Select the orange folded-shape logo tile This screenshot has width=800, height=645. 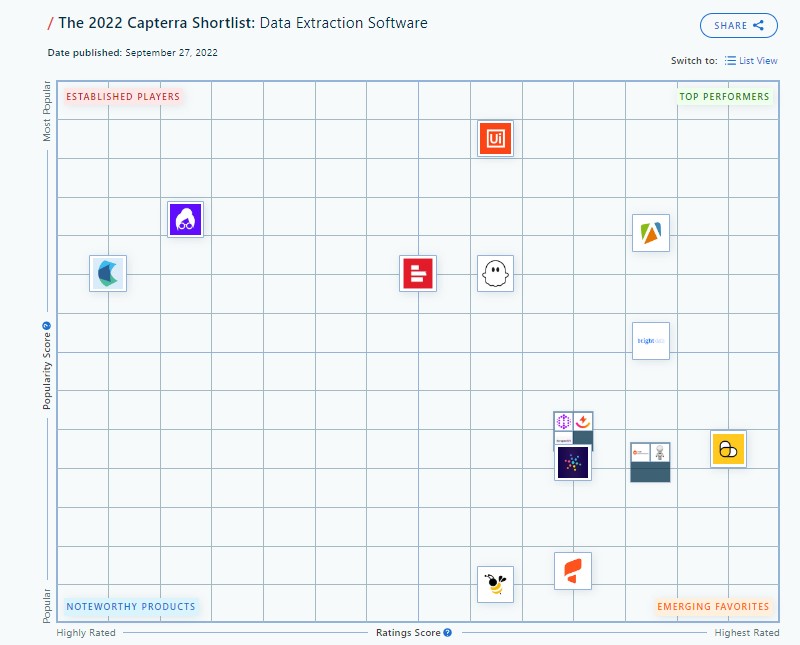(573, 571)
